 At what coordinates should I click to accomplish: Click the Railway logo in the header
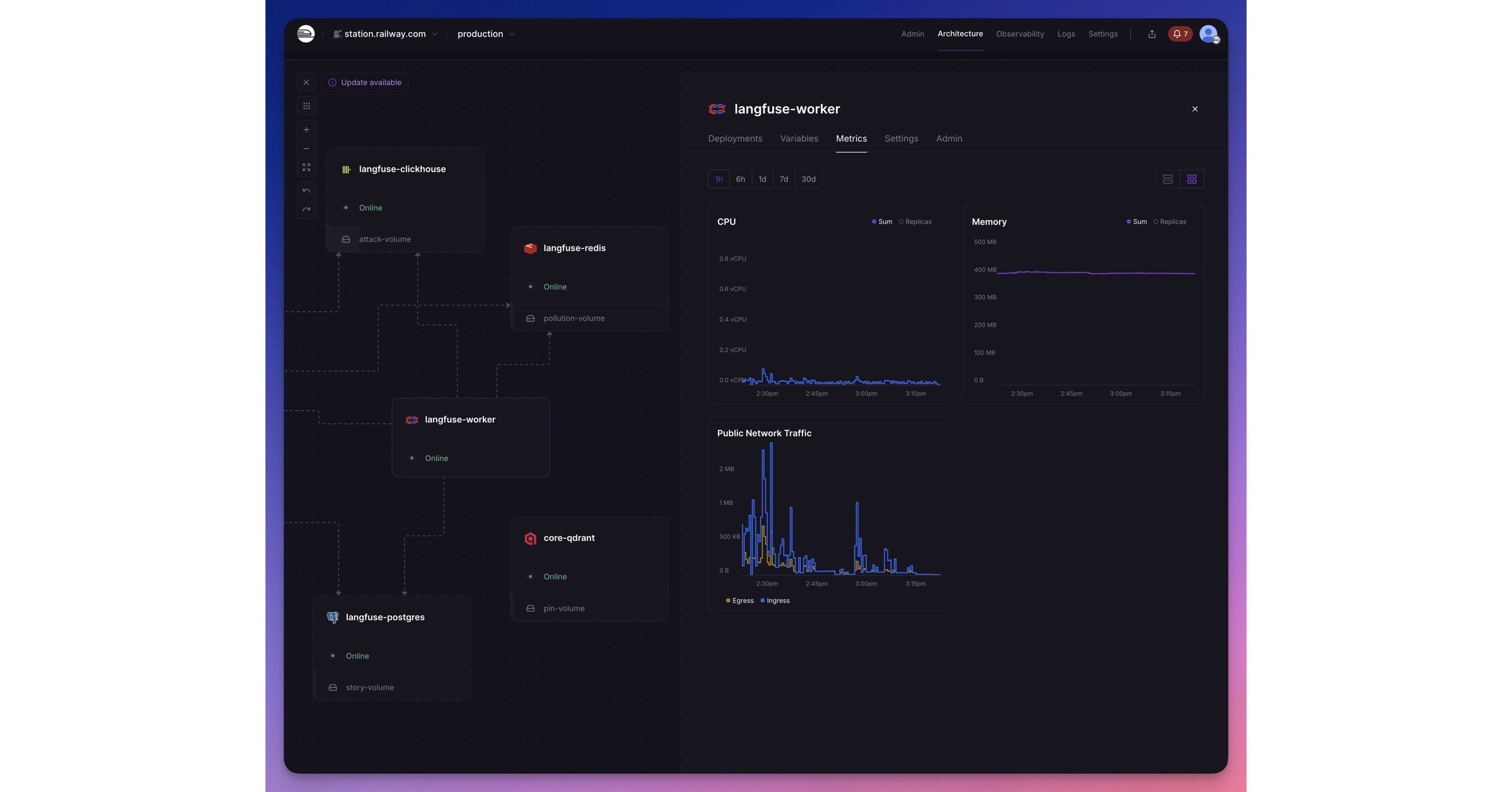pyautogui.click(x=305, y=34)
